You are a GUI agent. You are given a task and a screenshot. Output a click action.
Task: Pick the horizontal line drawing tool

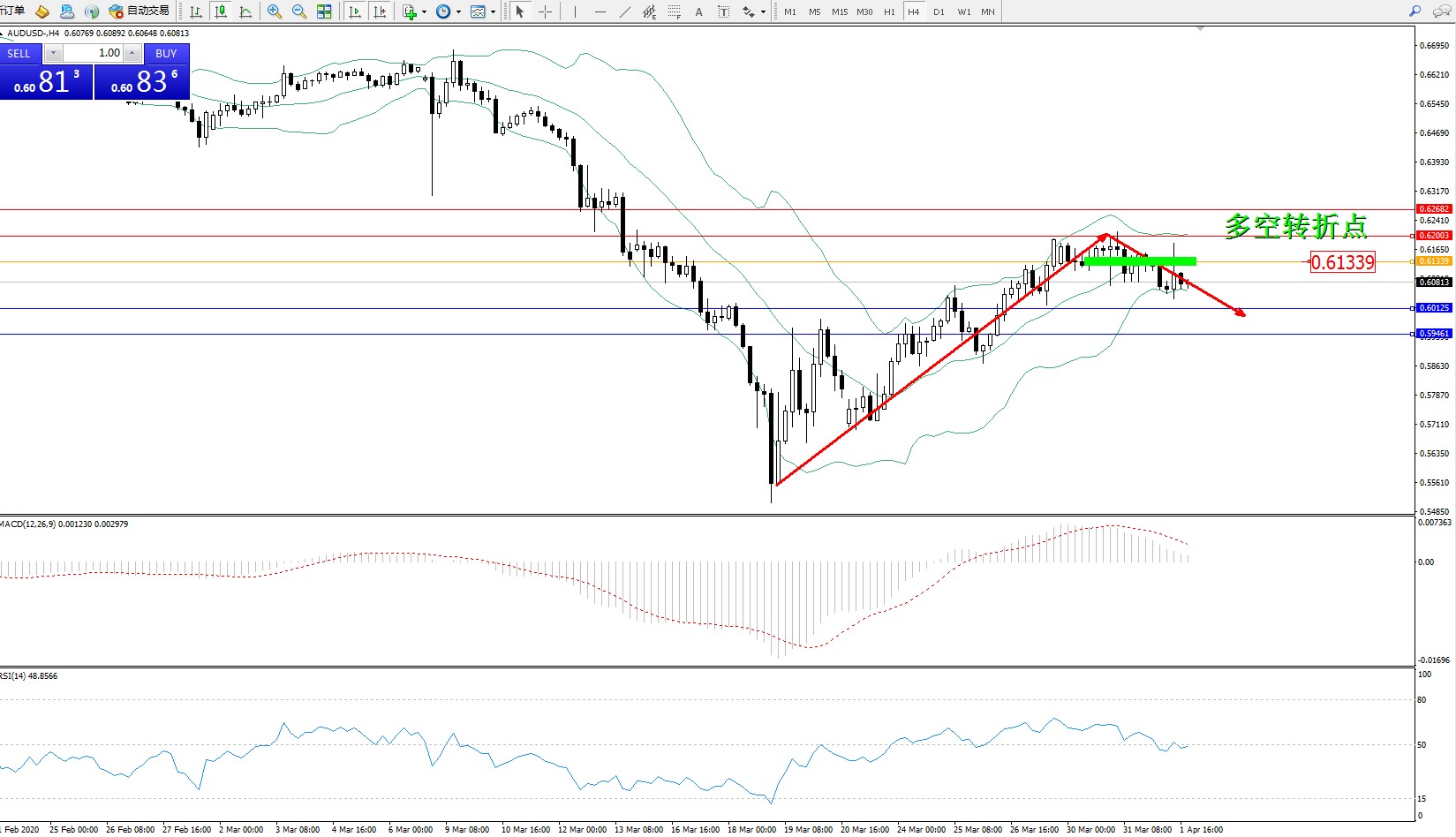pos(600,11)
